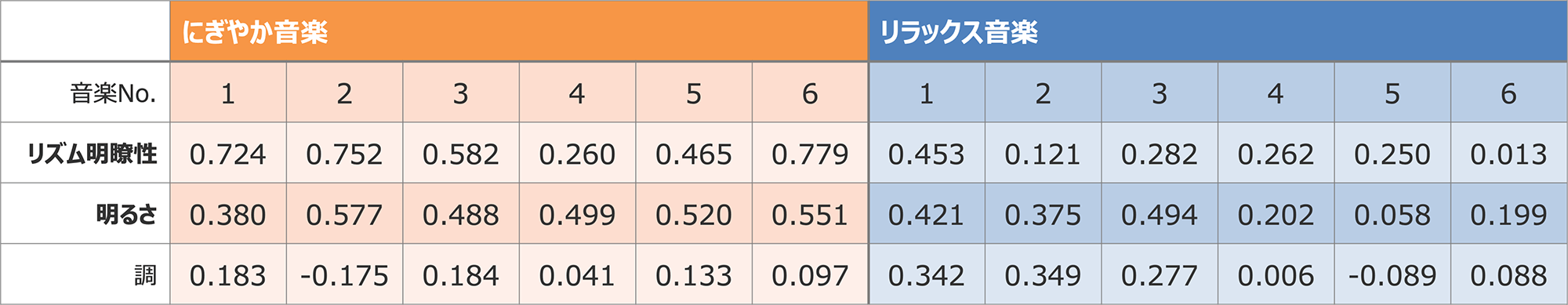Click the にぎやか音楽 orange header
Image resolution: width=1568 pixels, height=305 pixels.
coord(519,31)
